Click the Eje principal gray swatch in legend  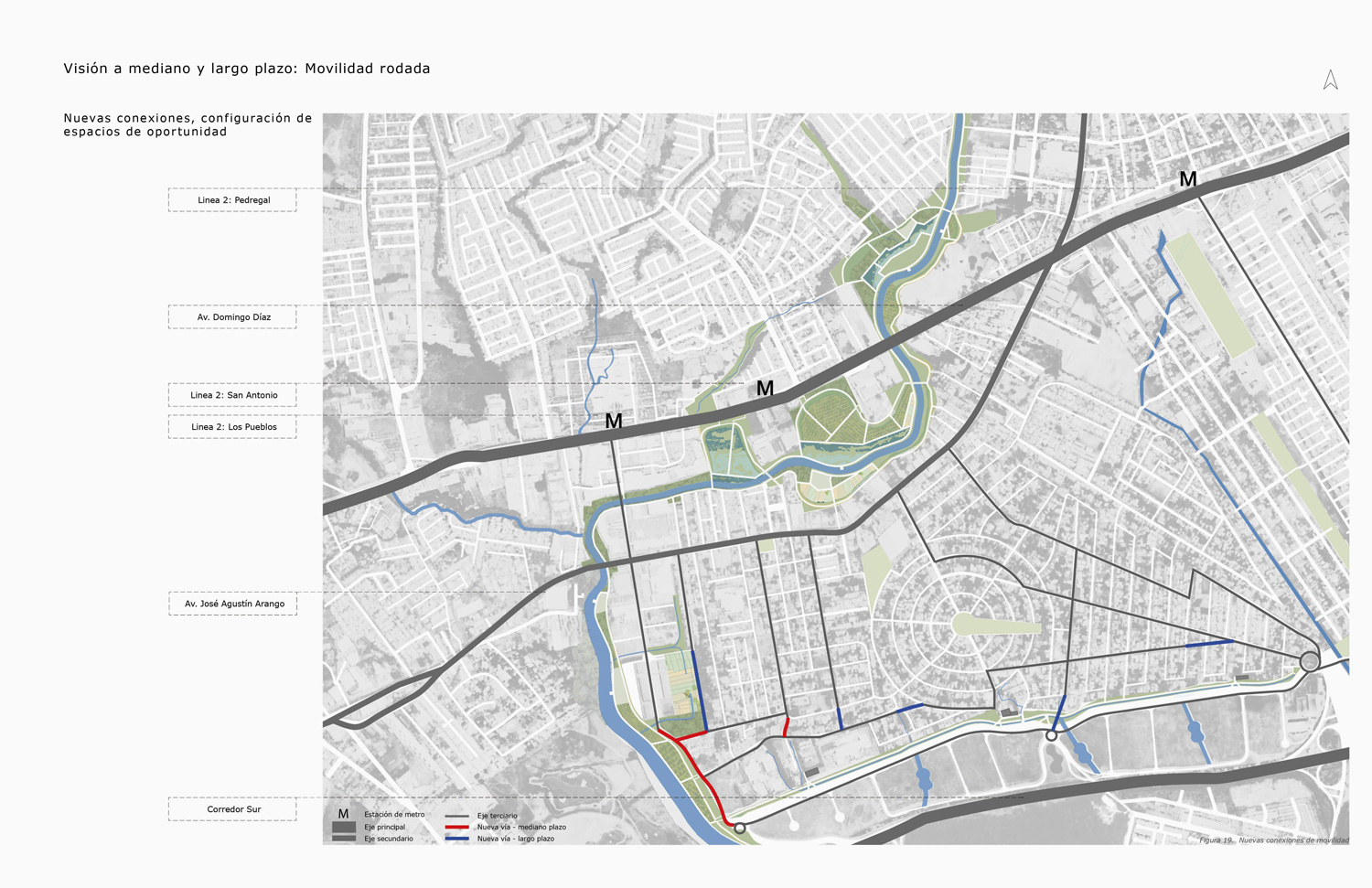click(x=344, y=827)
